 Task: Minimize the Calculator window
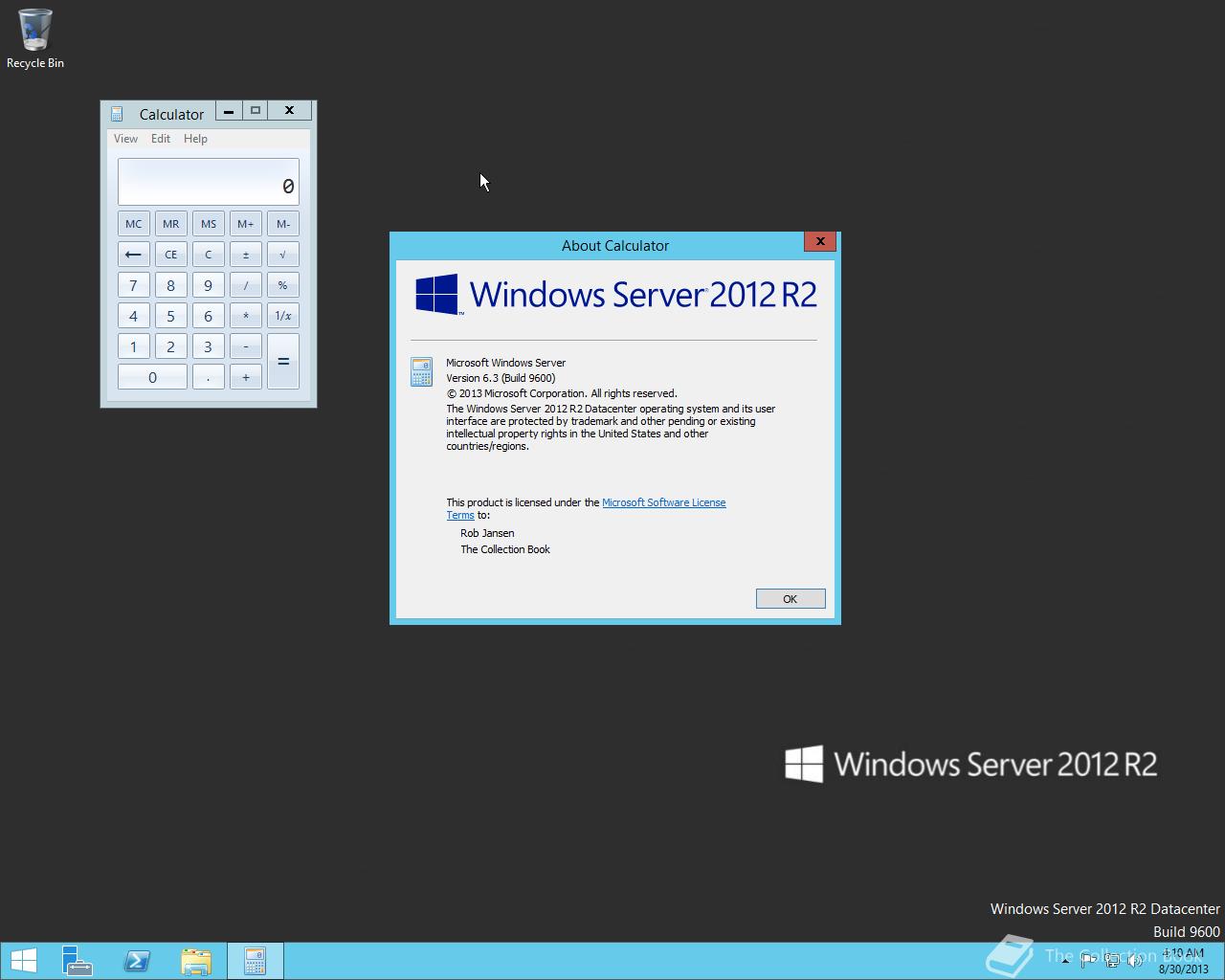229,111
